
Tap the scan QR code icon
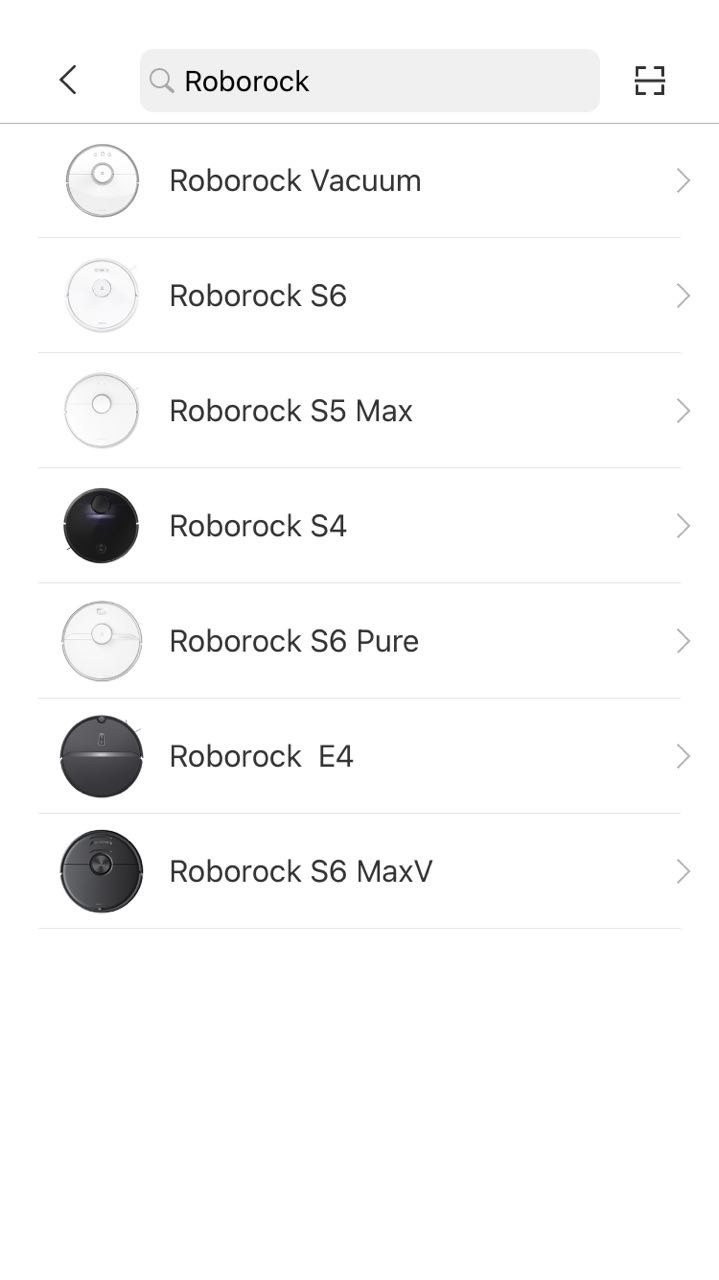click(650, 80)
